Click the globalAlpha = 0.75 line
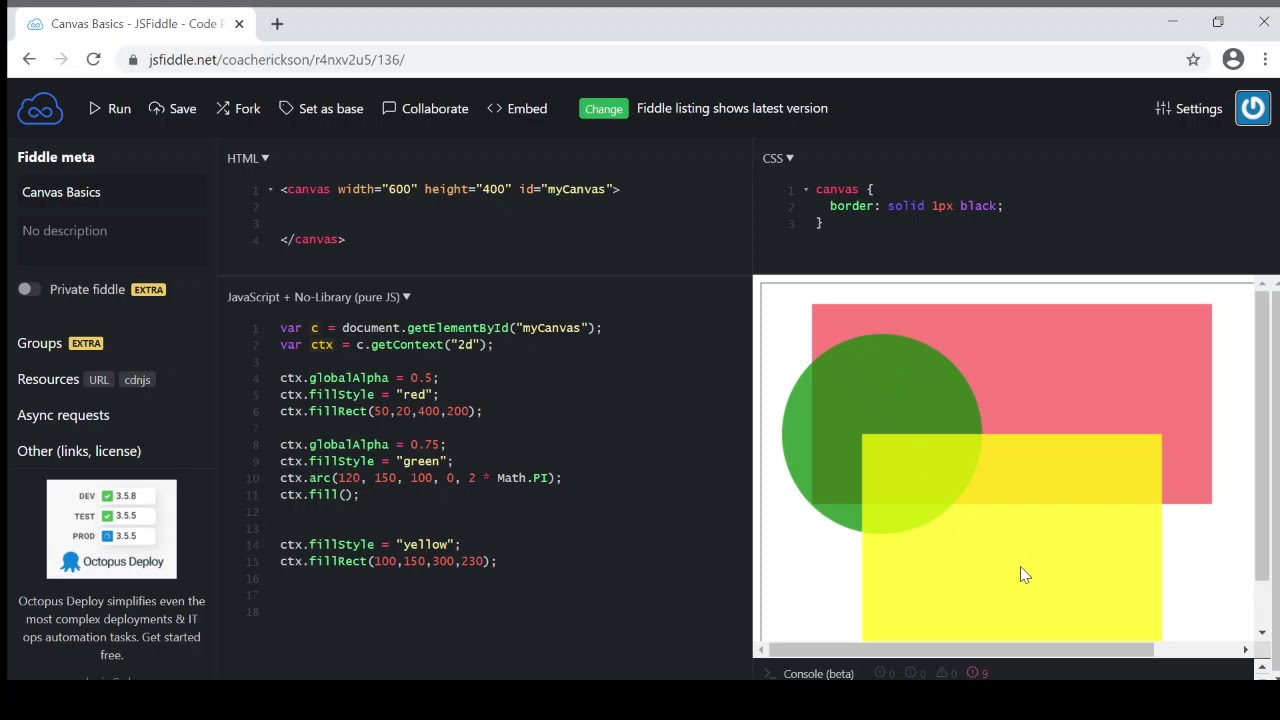Image resolution: width=1280 pixels, height=720 pixels. [x=363, y=444]
